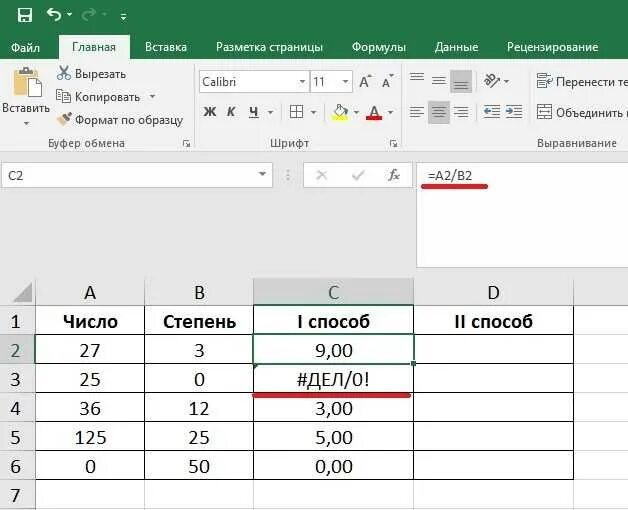Expand the Копировать dropdown arrow
Screen dimensions: 628x510
(x=152, y=97)
